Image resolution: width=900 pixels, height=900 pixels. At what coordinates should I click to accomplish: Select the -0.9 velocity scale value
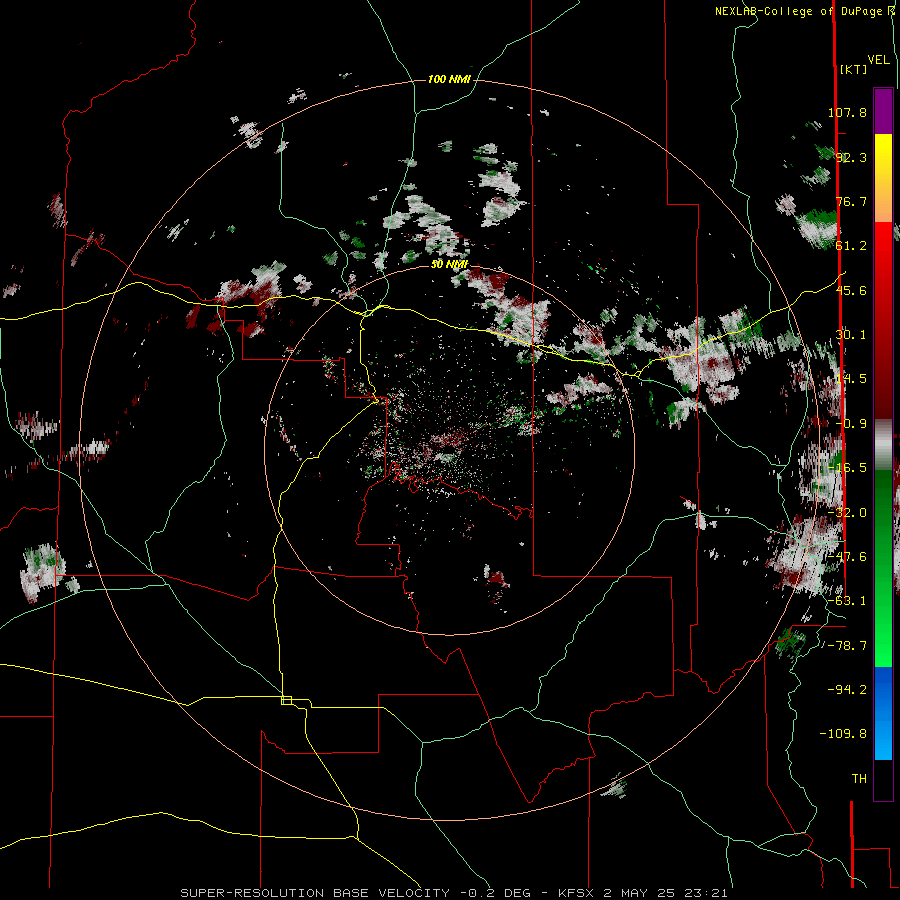(851, 424)
